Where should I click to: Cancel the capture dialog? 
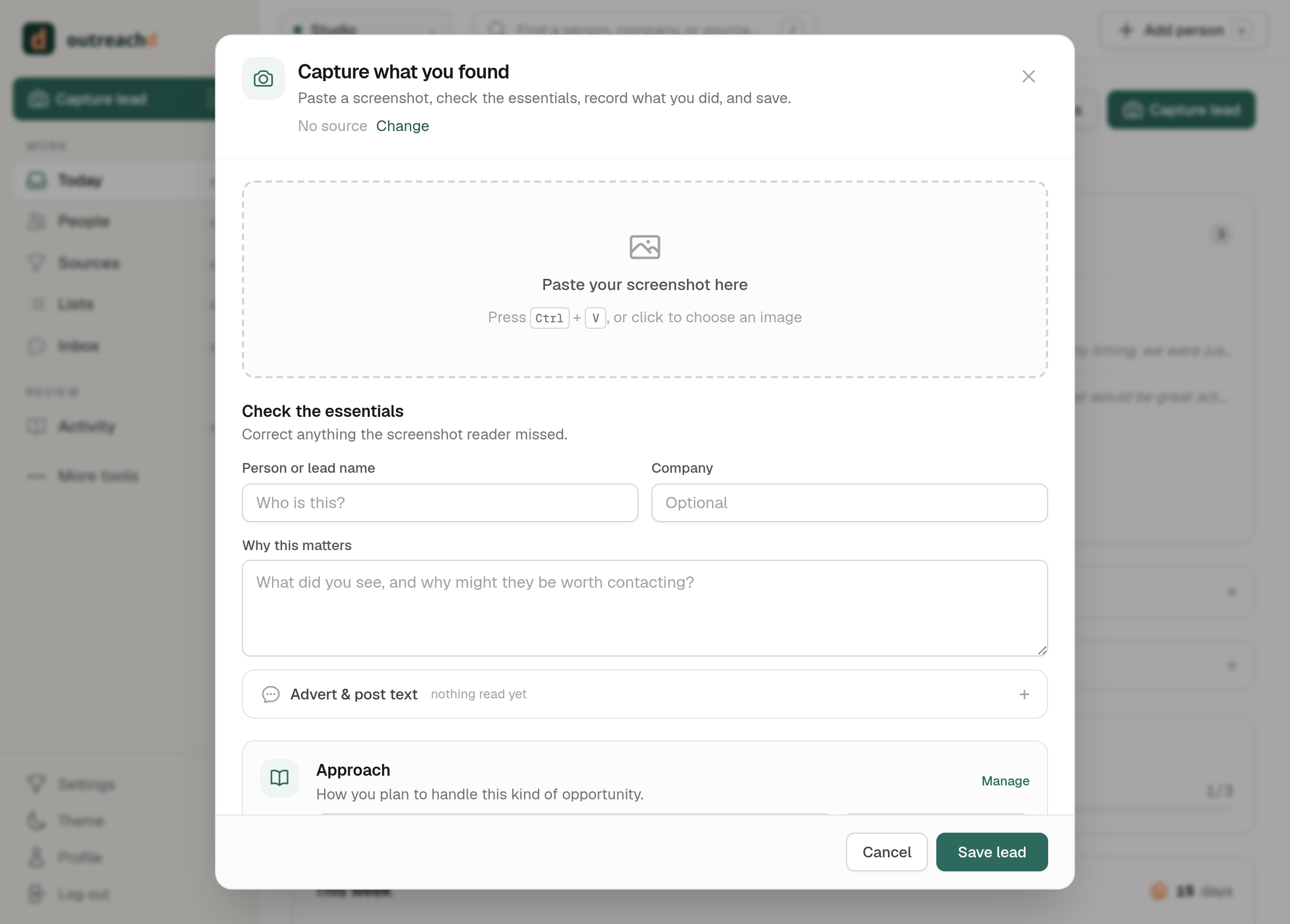(886, 852)
